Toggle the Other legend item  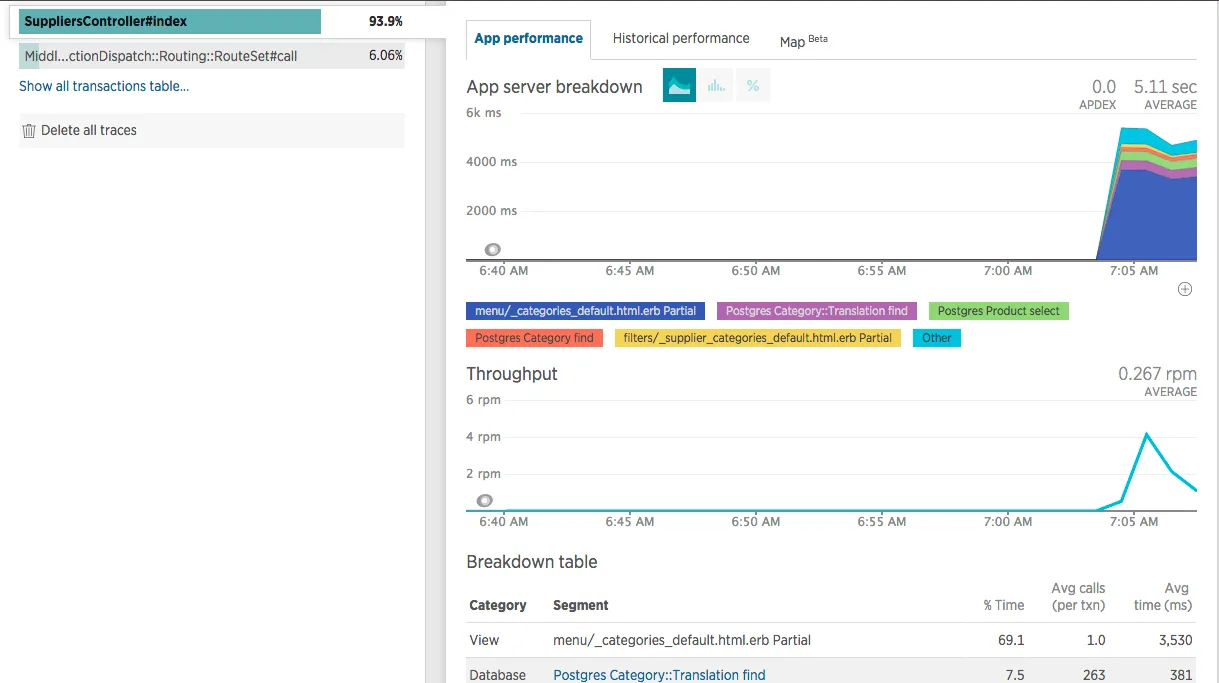(x=937, y=338)
